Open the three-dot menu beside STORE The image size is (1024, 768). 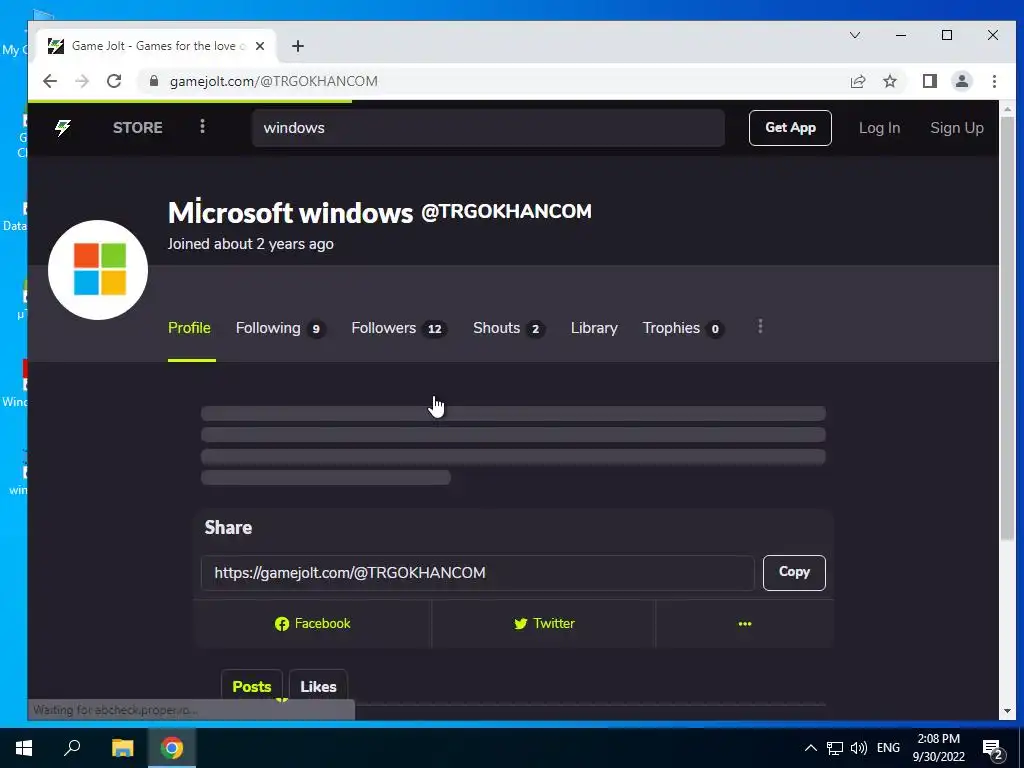tap(202, 127)
